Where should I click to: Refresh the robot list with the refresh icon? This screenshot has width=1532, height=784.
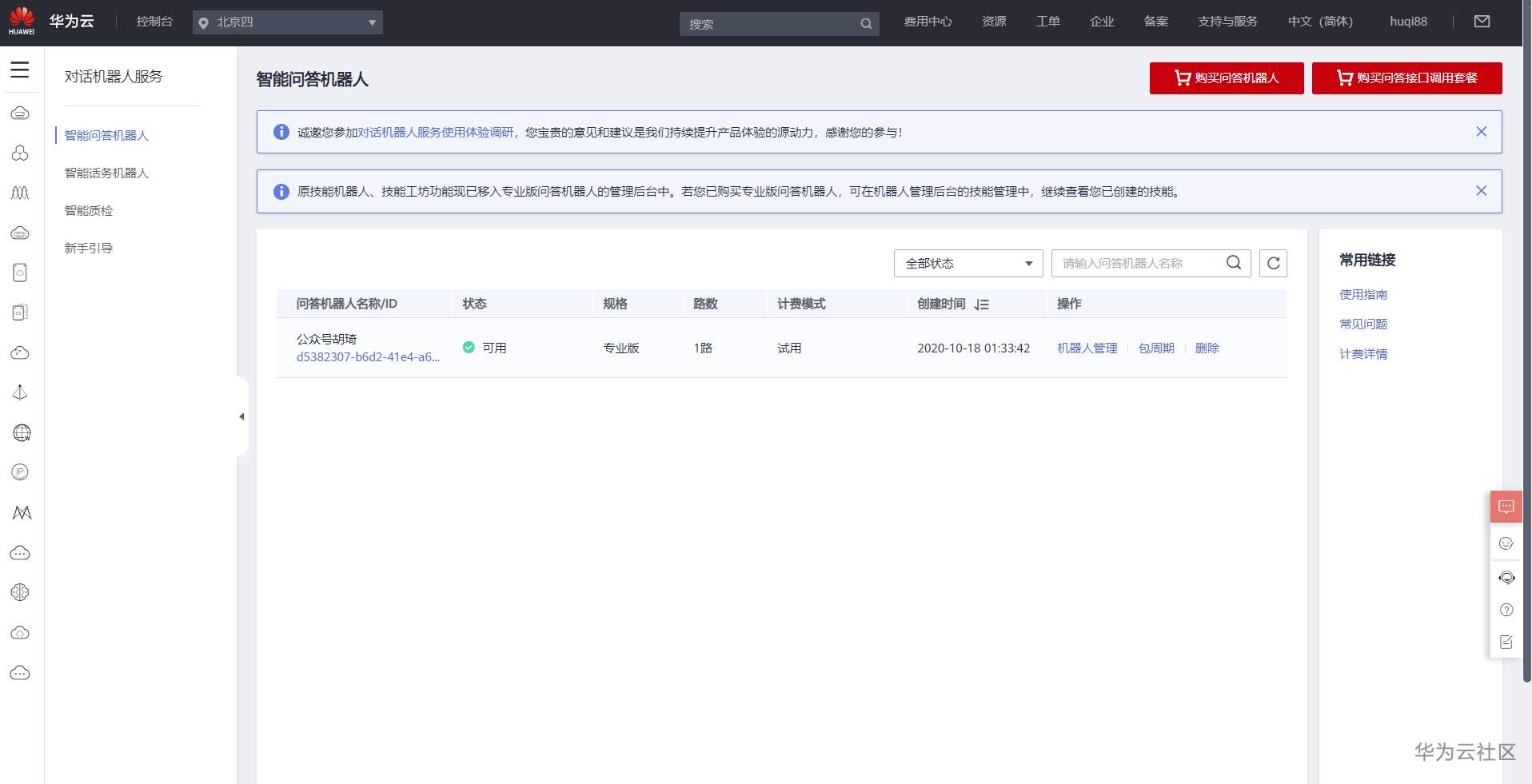[1273, 263]
